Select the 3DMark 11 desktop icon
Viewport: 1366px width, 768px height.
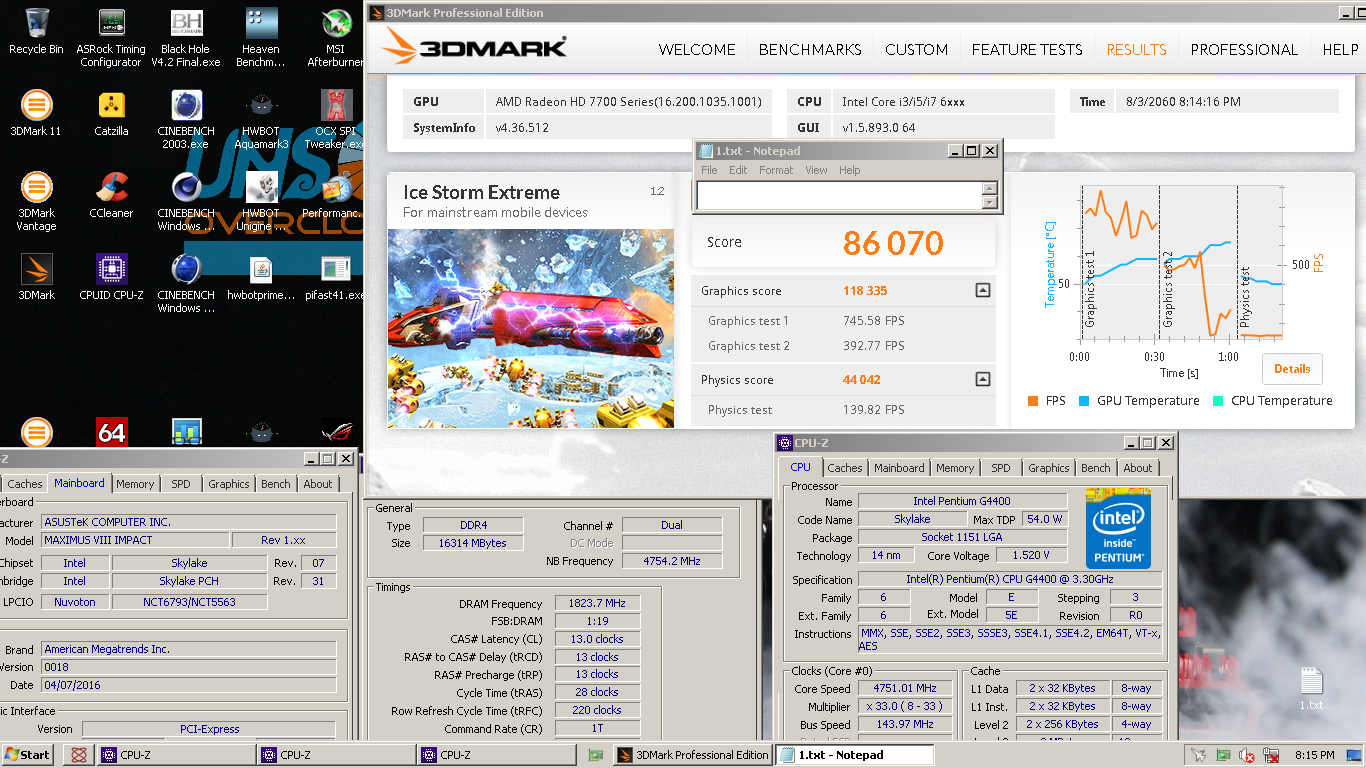point(36,113)
